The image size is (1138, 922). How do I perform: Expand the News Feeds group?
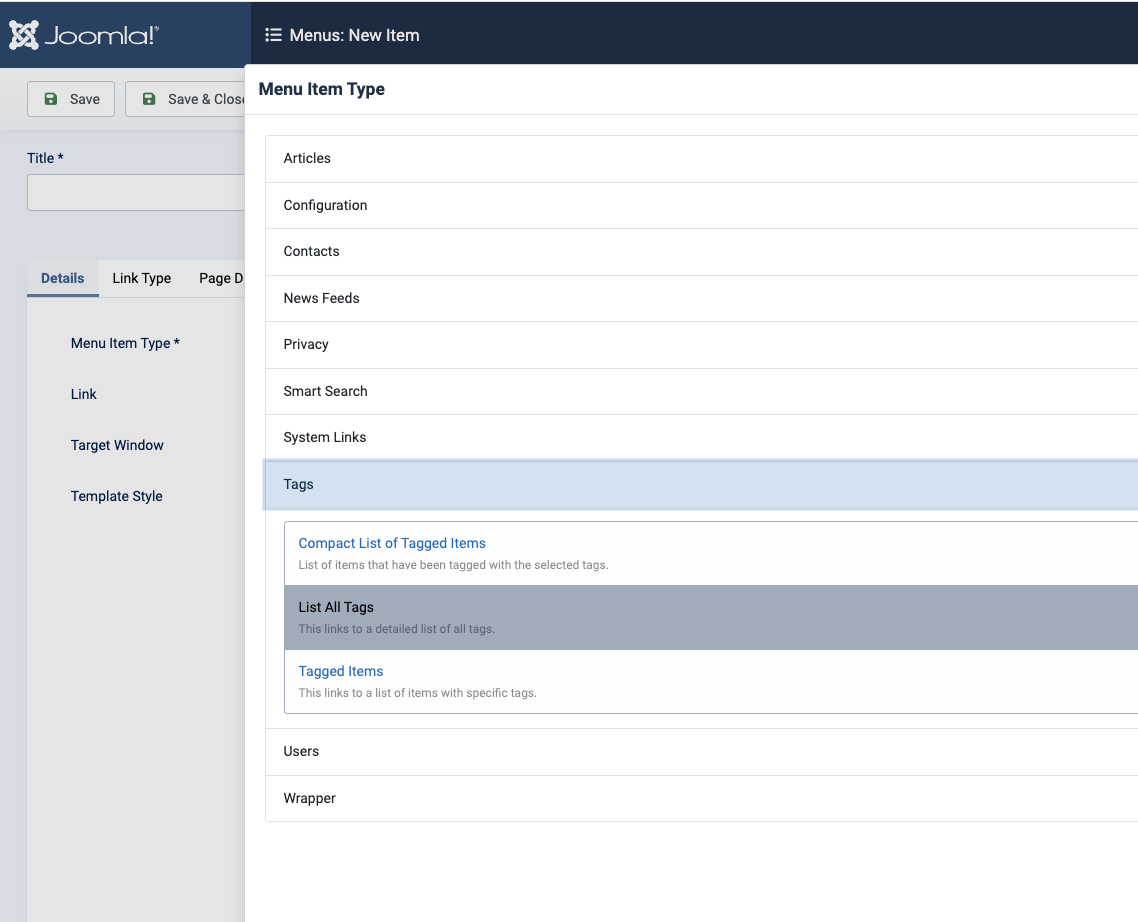(x=702, y=298)
